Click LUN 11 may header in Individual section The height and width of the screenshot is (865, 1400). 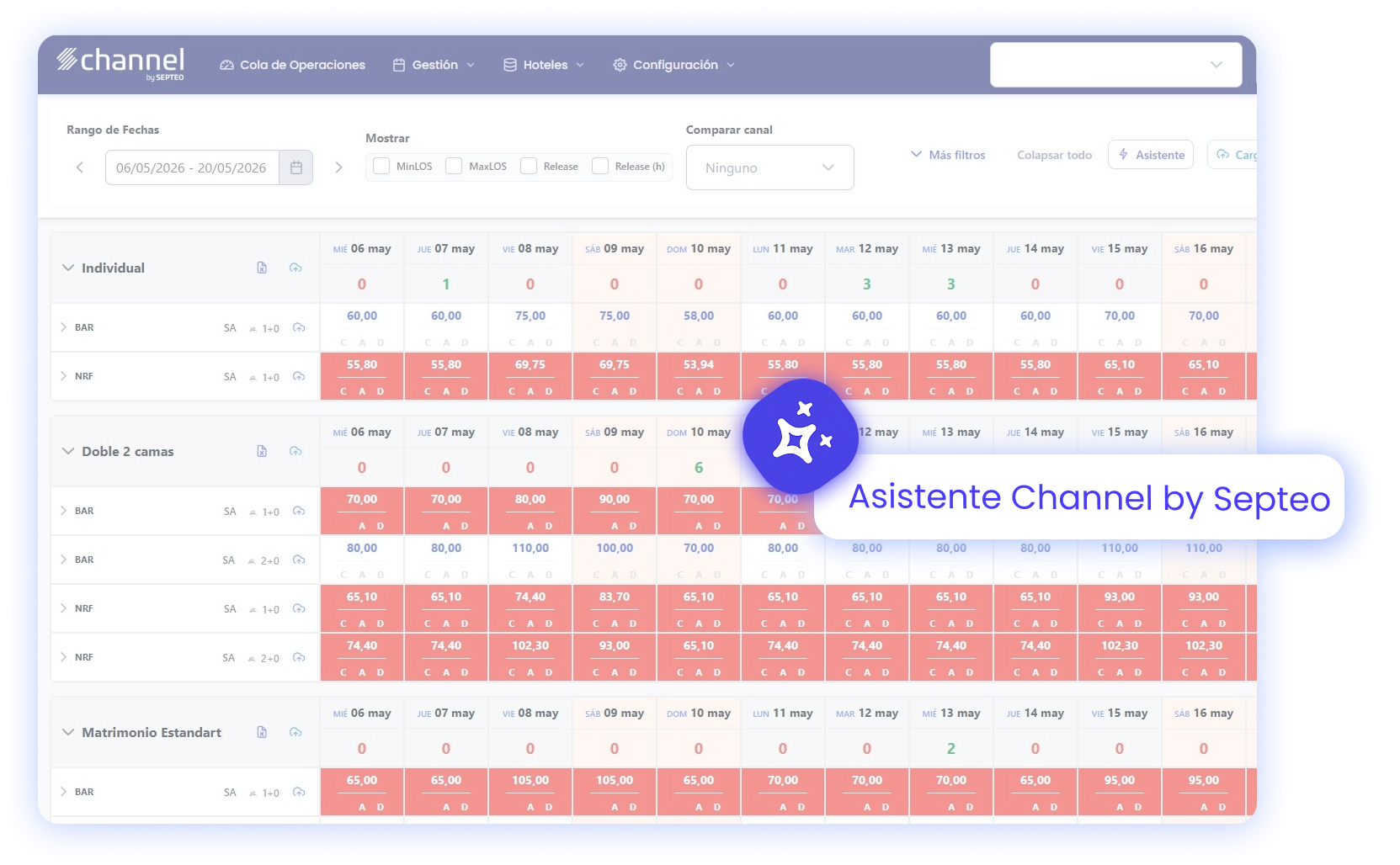pyautogui.click(x=783, y=249)
